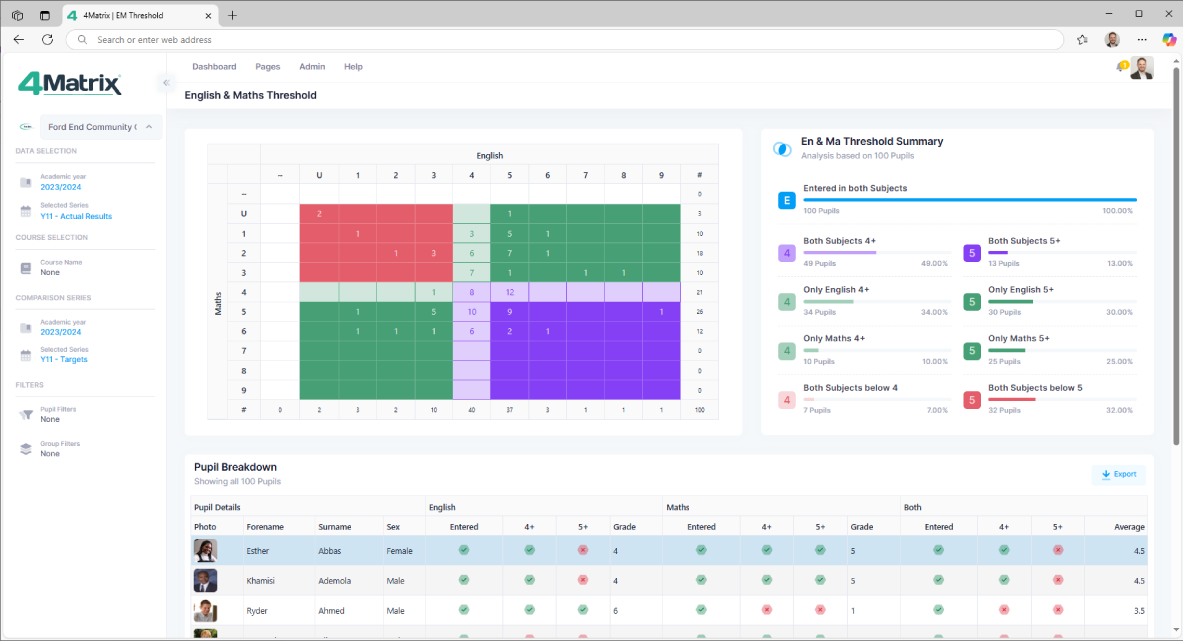This screenshot has width=1183, height=641.
Task: Open the Pages menu
Action: (267, 67)
